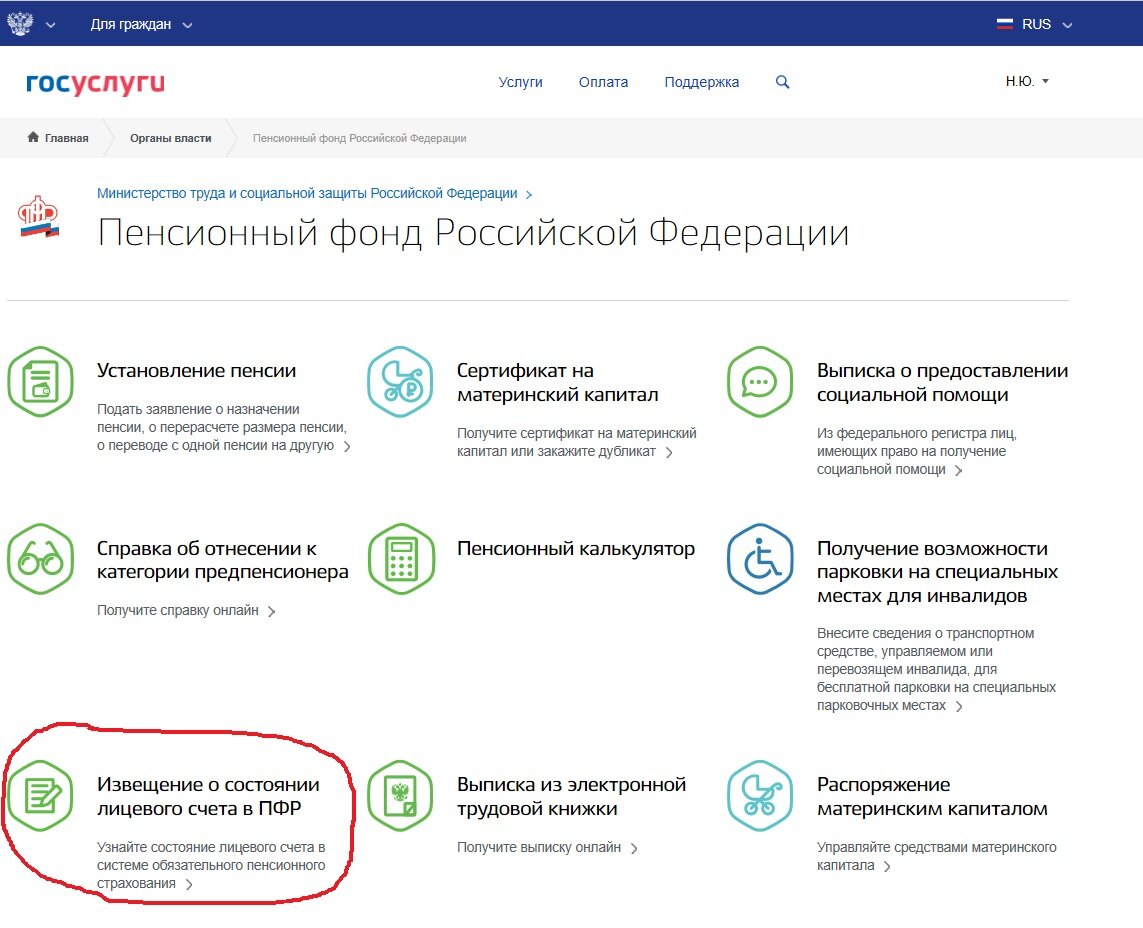The height and width of the screenshot is (928, 1143).
Task: Open the RUS language selector
Action: click(x=1035, y=24)
